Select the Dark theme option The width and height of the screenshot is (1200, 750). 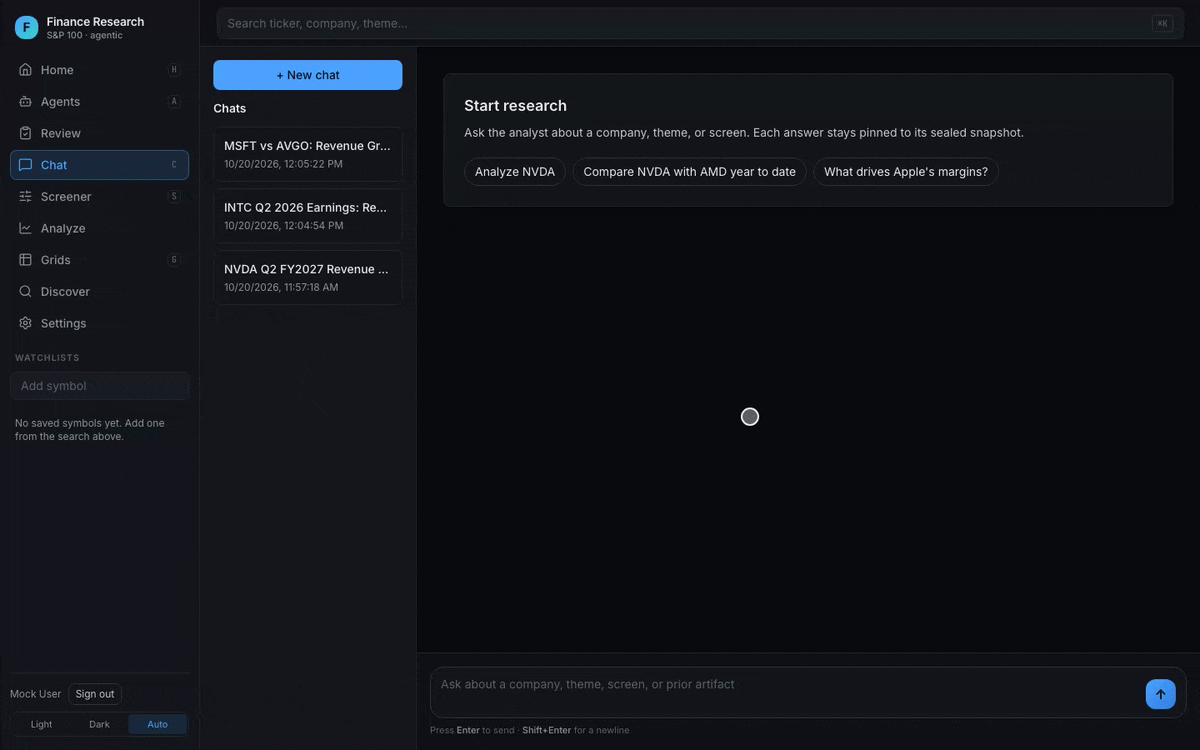tap(100, 724)
